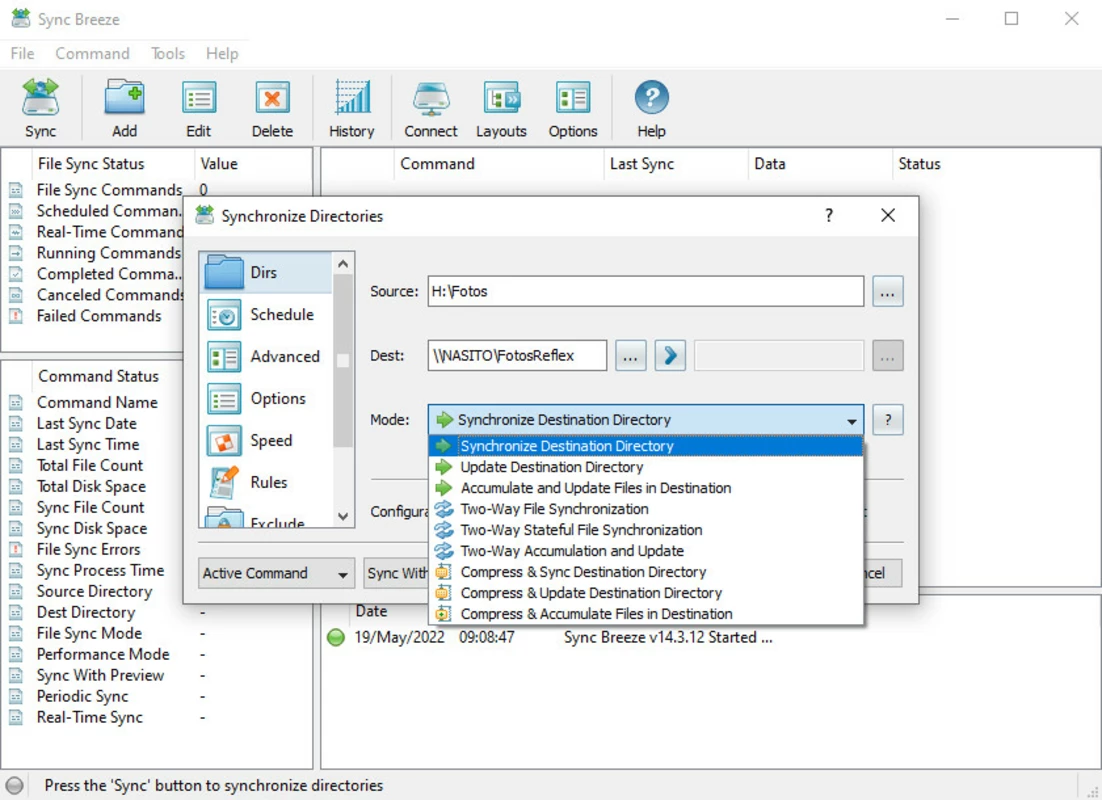Click the Connect toolbar icon
This screenshot has height=800, width=1102.
click(431, 98)
